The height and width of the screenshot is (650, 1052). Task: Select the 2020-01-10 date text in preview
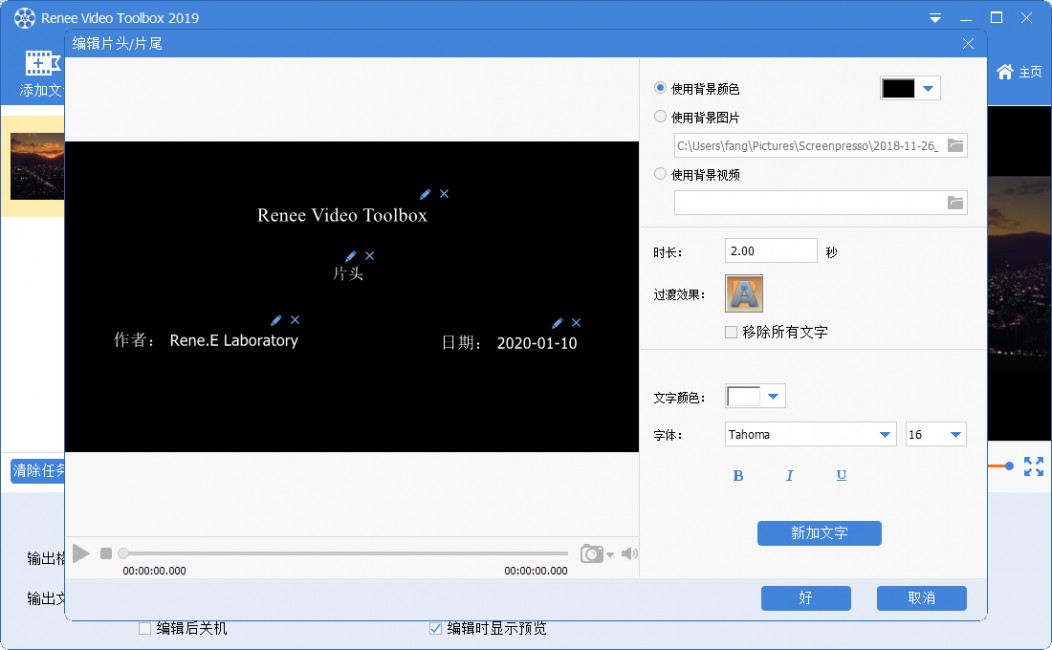click(537, 343)
